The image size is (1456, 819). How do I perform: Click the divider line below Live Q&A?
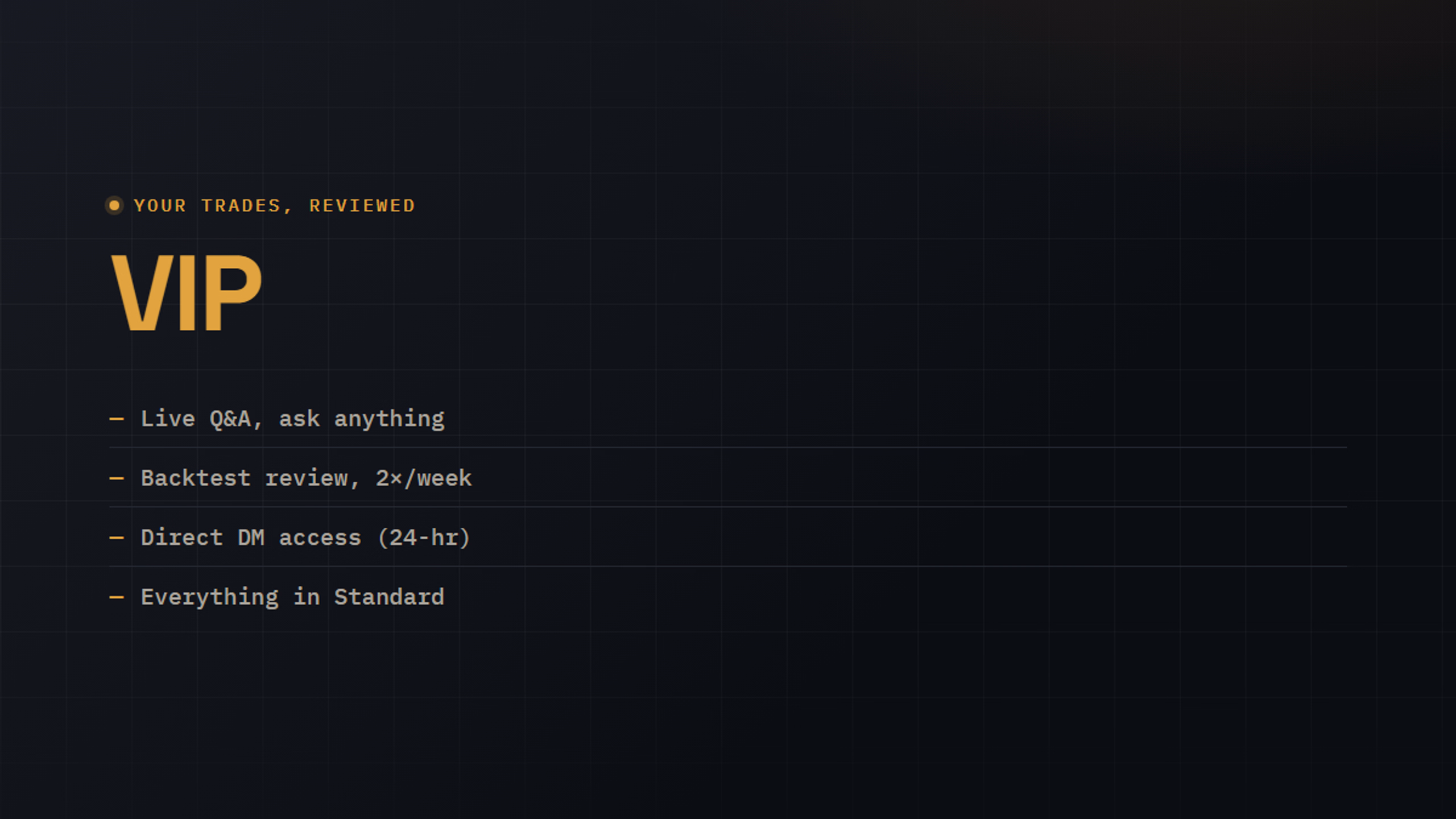click(728, 448)
